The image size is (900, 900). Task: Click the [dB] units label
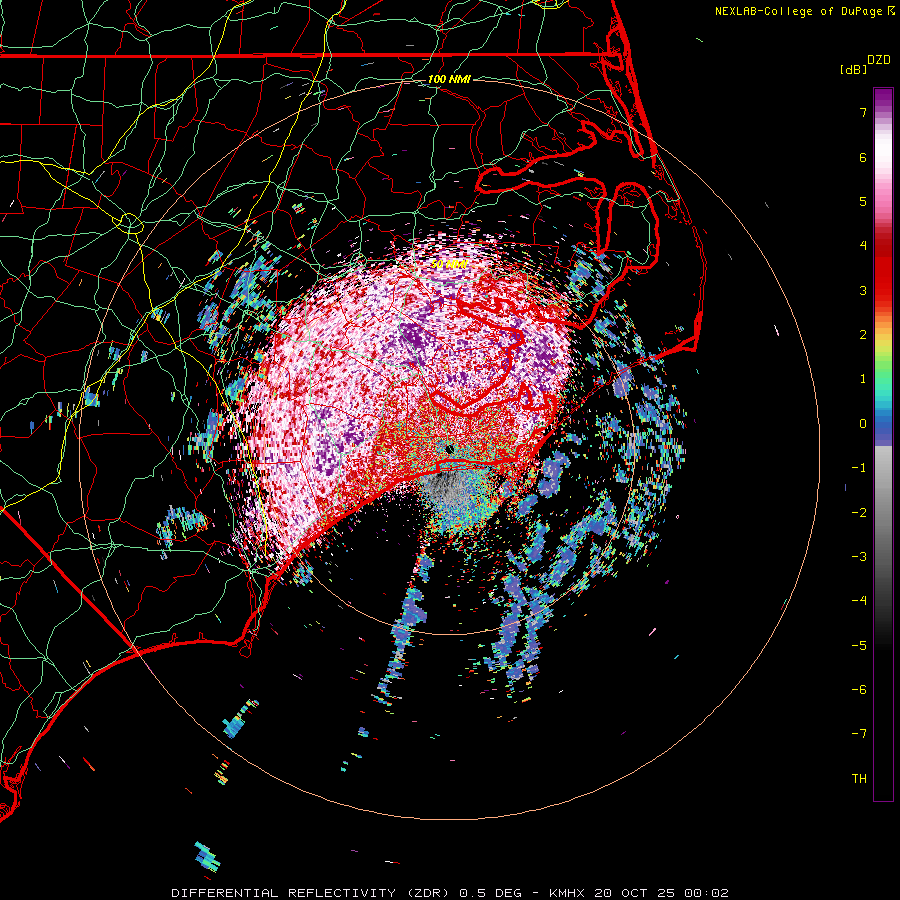tap(854, 69)
